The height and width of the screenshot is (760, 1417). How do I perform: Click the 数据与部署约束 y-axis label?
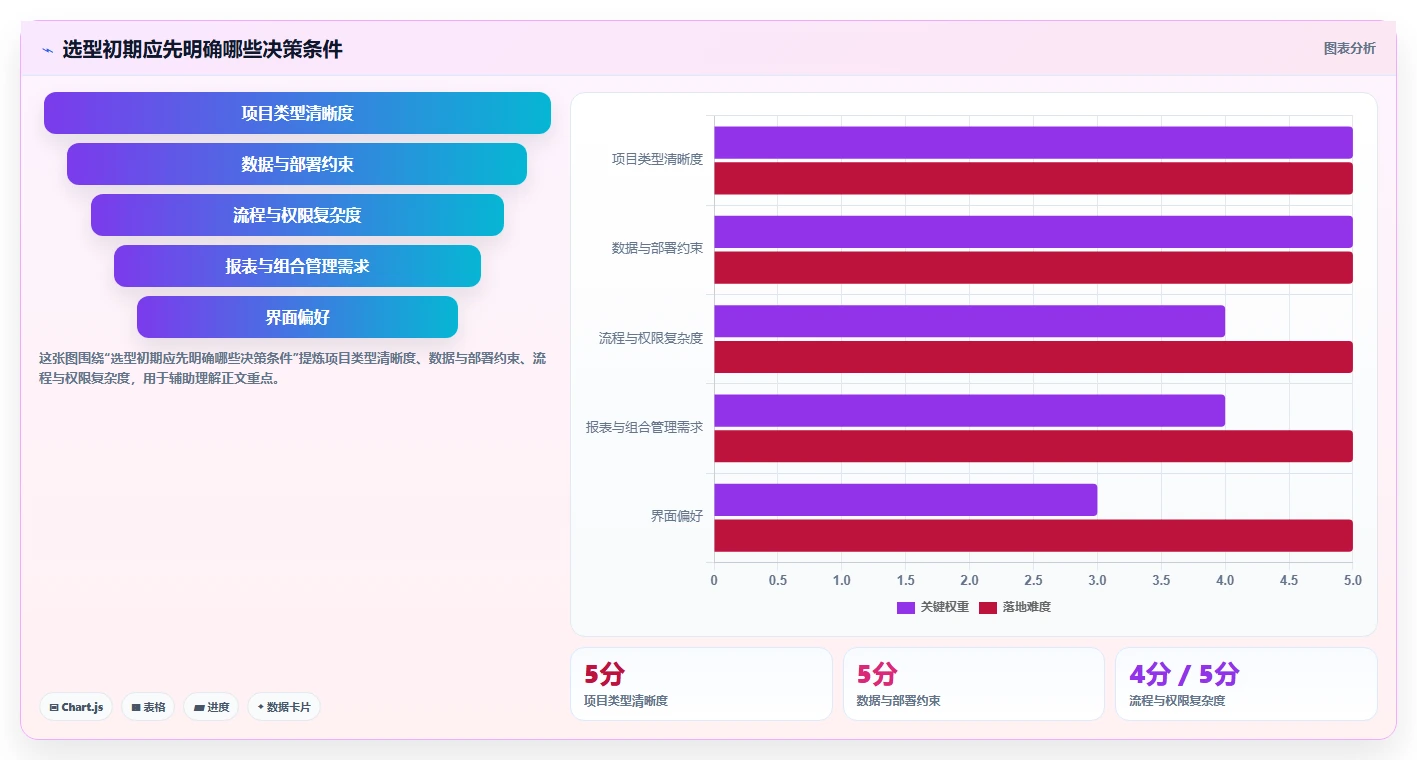tap(657, 248)
